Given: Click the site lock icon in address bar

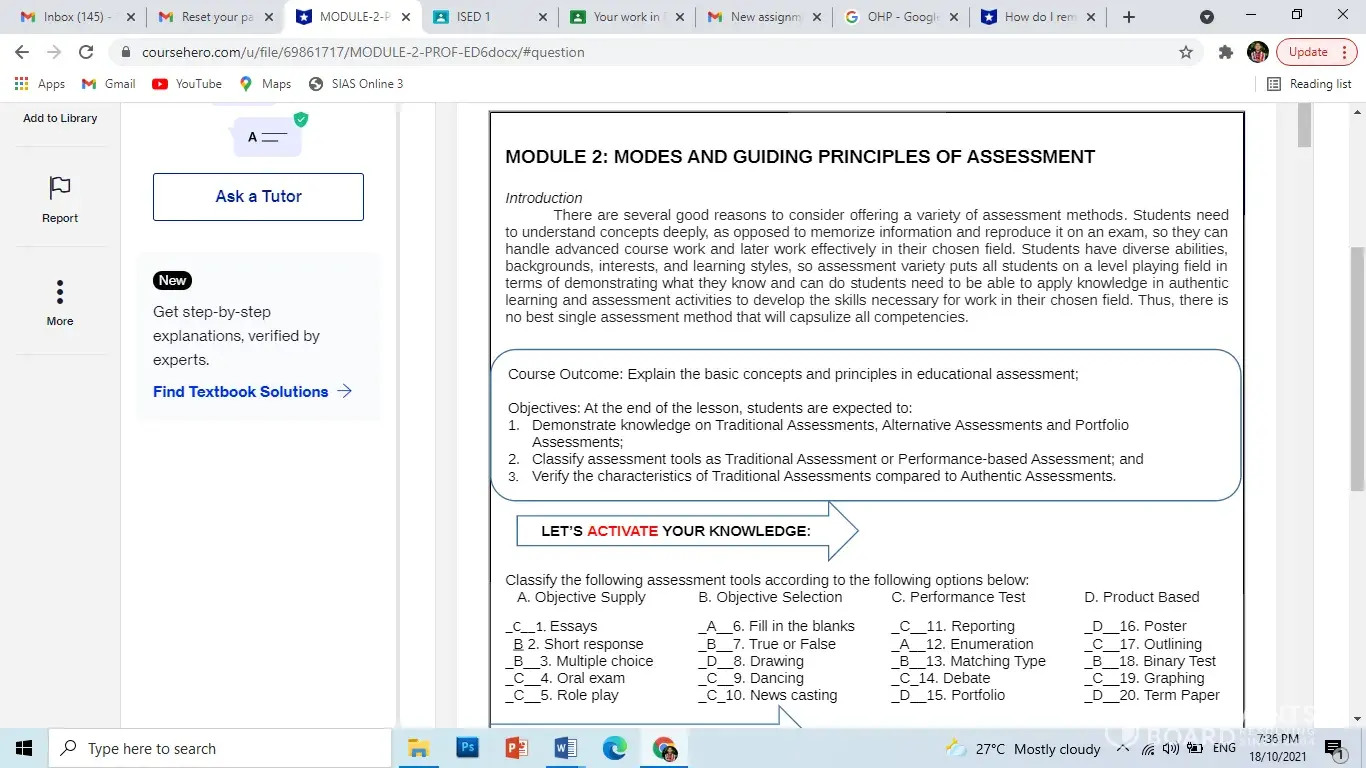Looking at the screenshot, I should (x=126, y=52).
